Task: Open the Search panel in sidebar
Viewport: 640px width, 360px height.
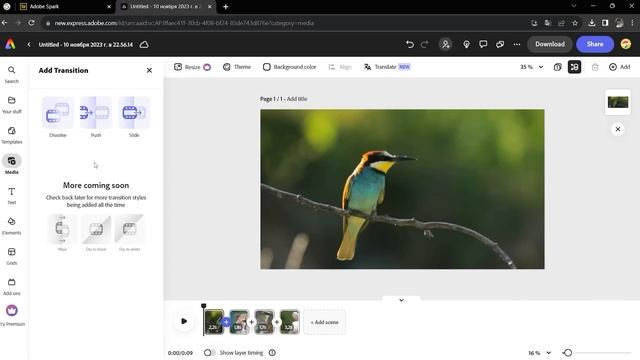Action: click(11, 74)
